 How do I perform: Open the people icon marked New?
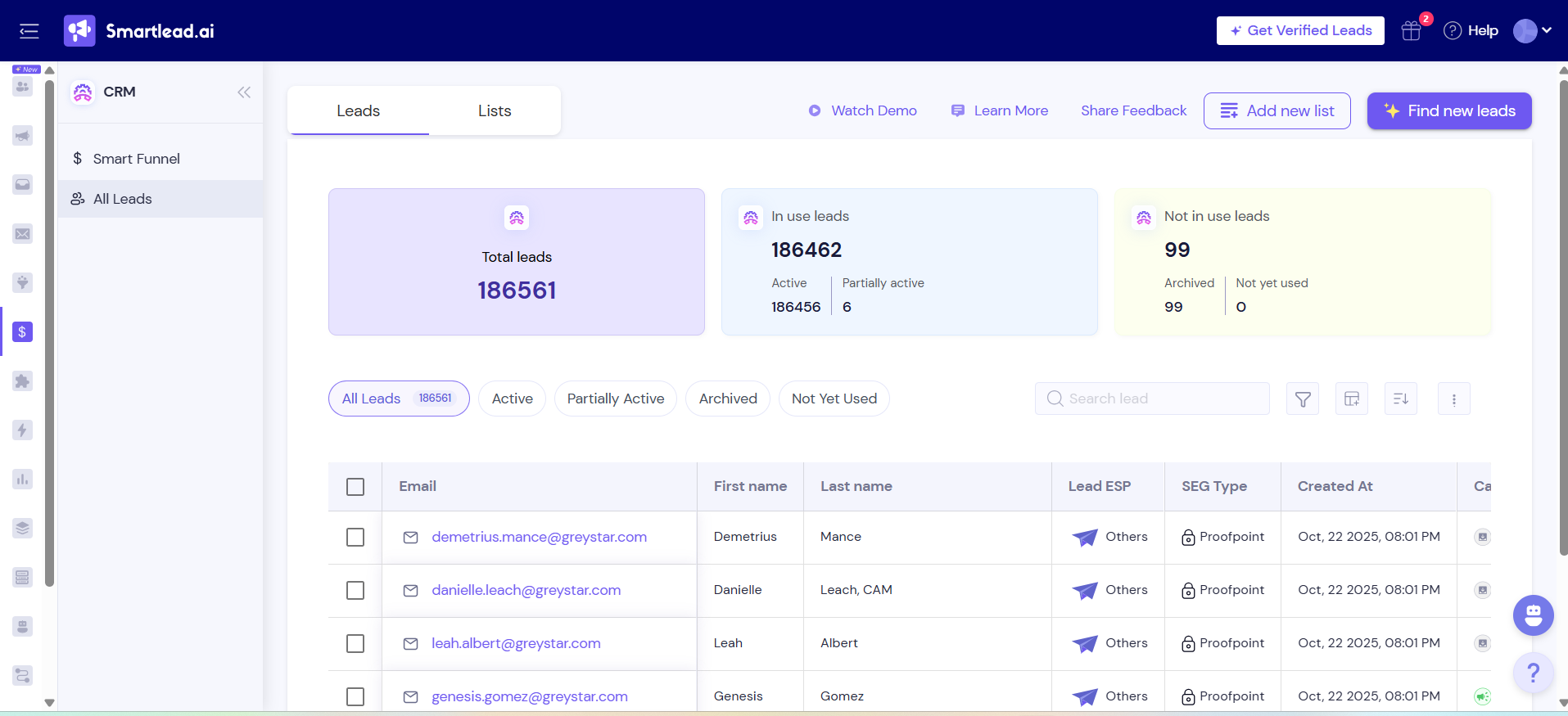coord(23,86)
